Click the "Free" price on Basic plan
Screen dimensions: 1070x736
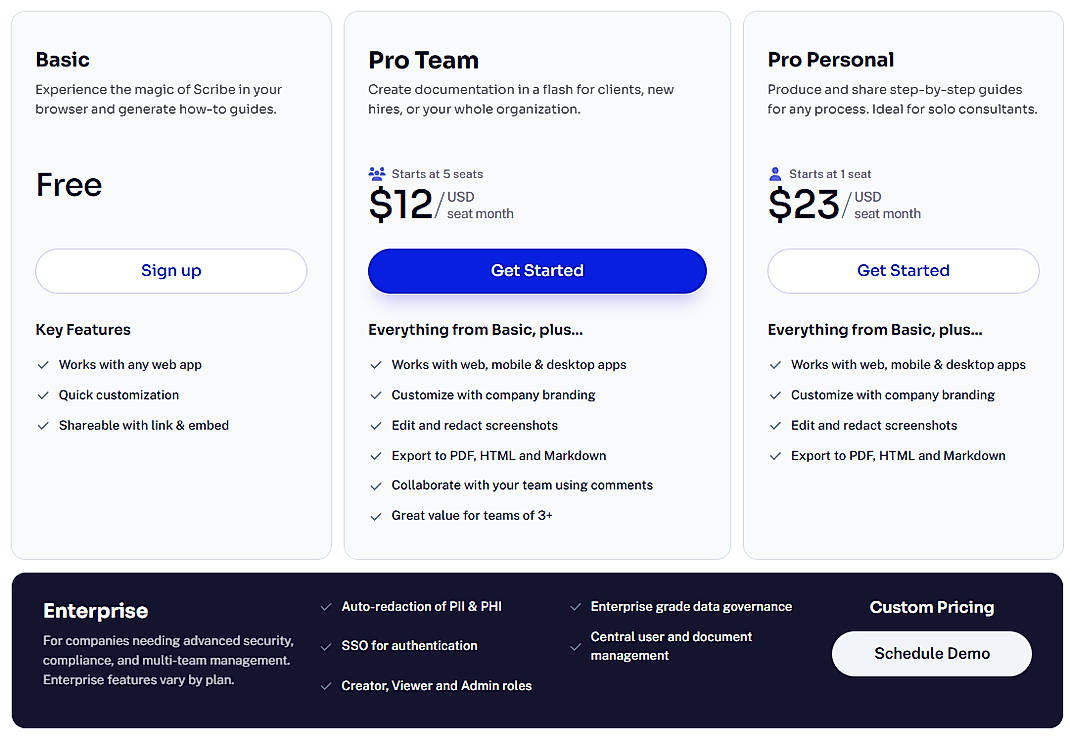pos(68,185)
